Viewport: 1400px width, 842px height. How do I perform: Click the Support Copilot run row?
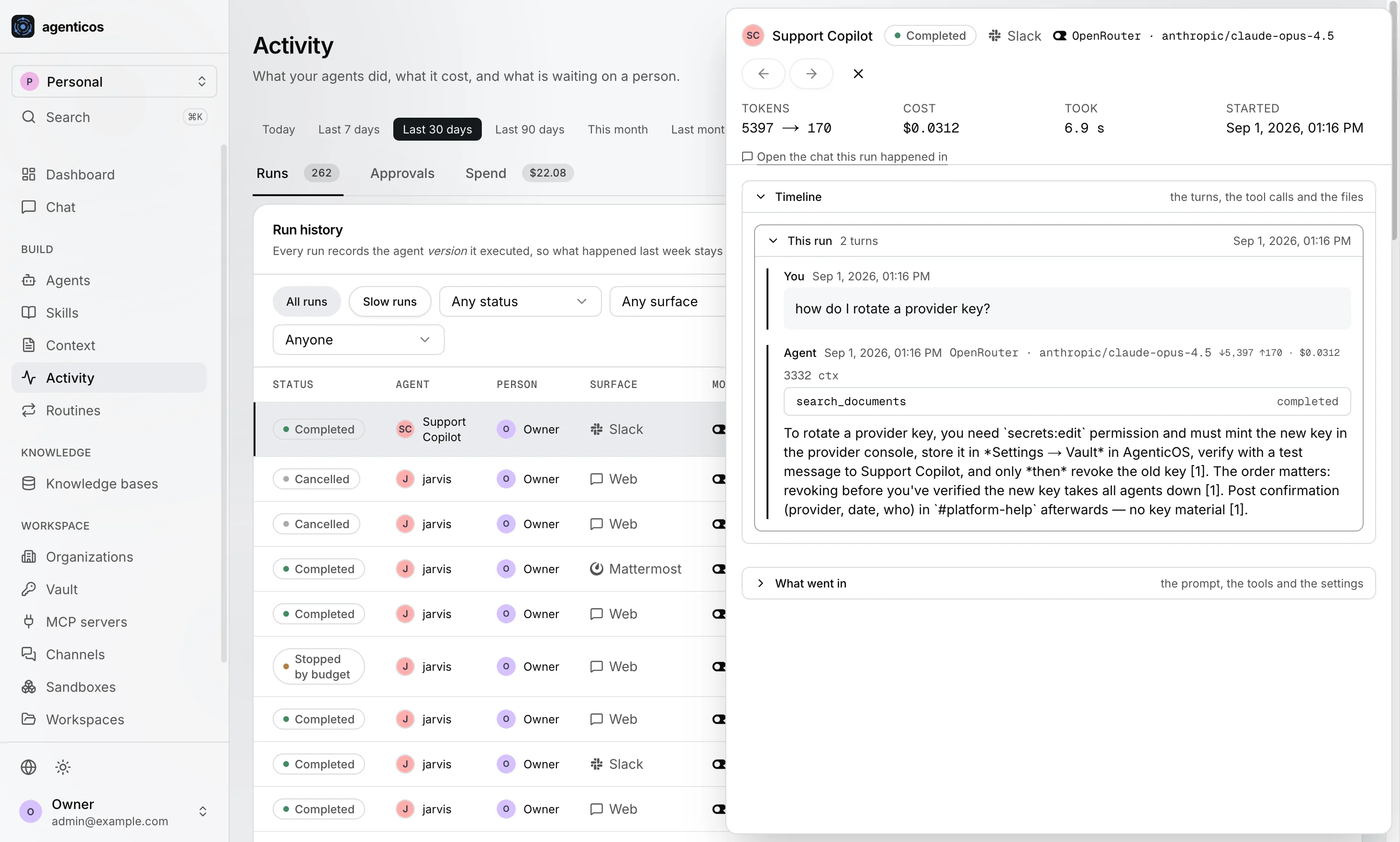tap(489, 429)
